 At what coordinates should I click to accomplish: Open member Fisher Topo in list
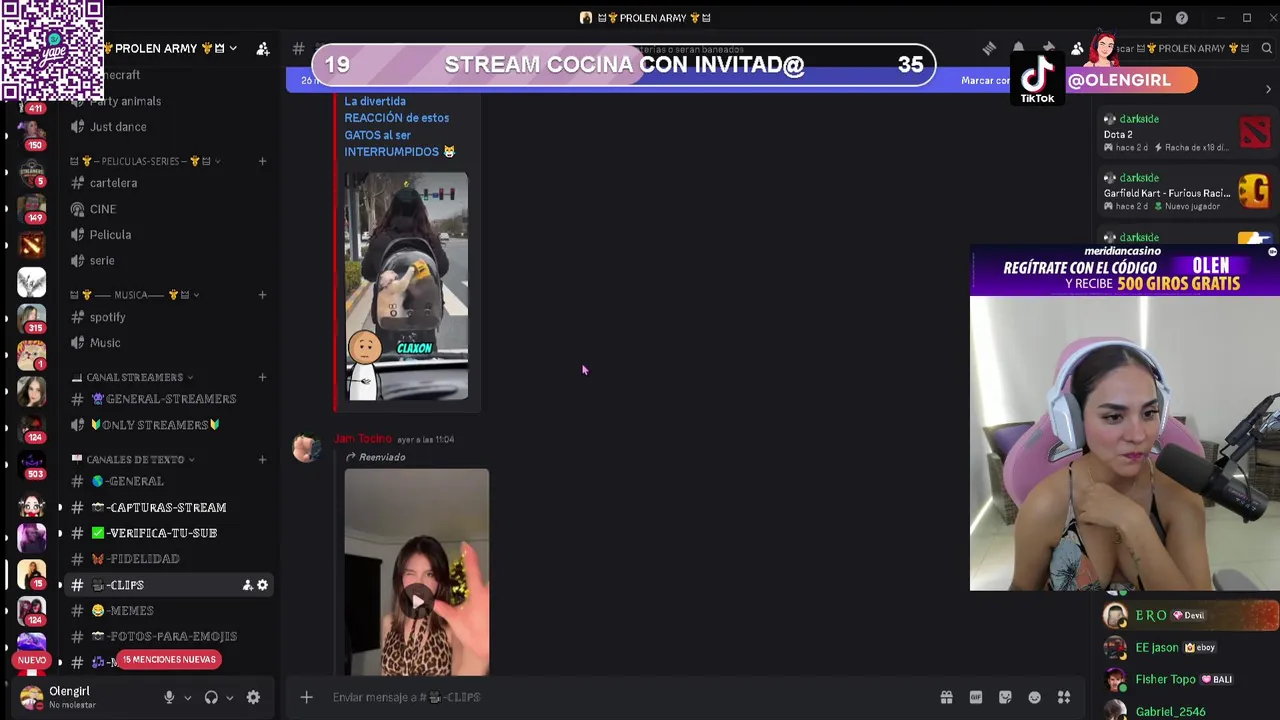coord(1188,679)
